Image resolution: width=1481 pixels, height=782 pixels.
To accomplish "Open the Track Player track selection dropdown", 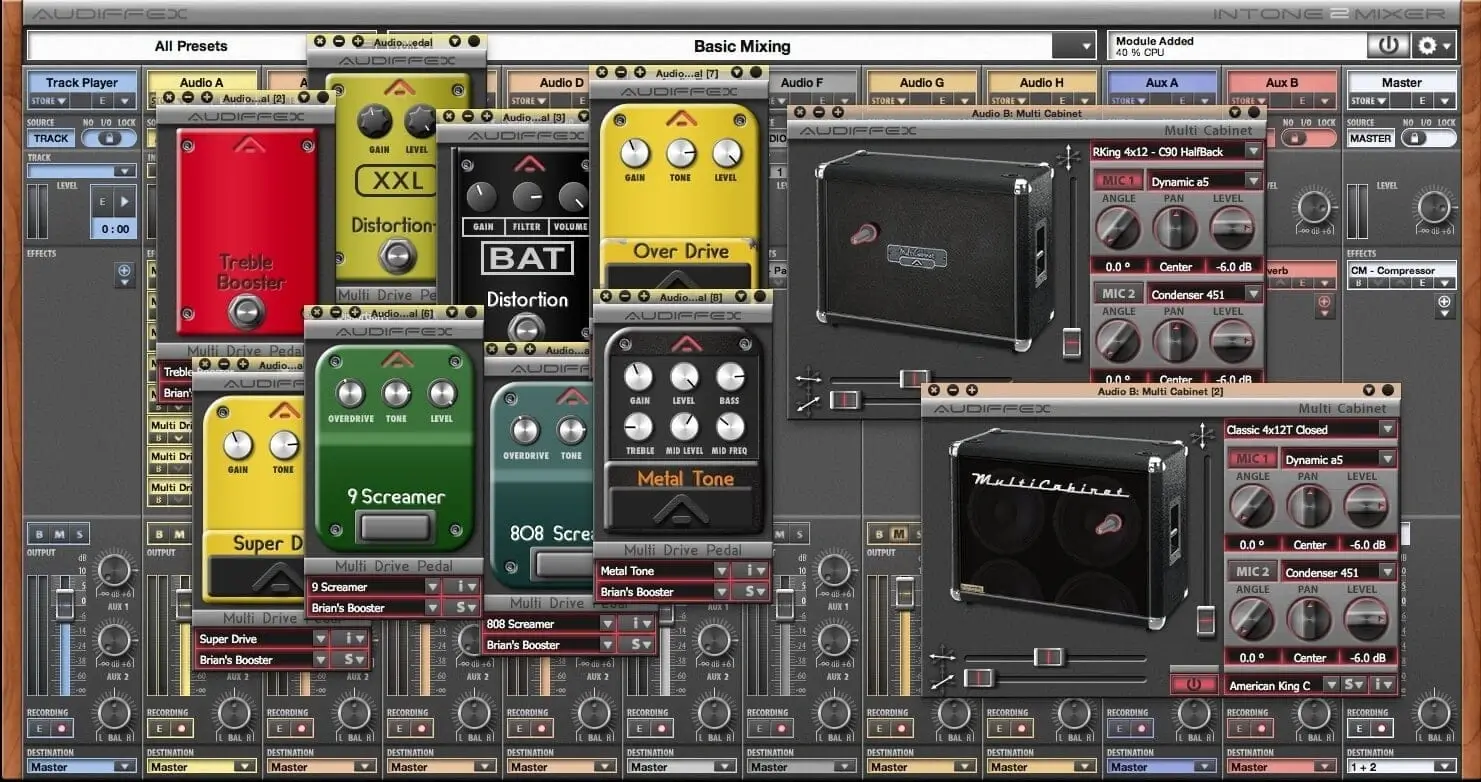I will click(x=81, y=171).
